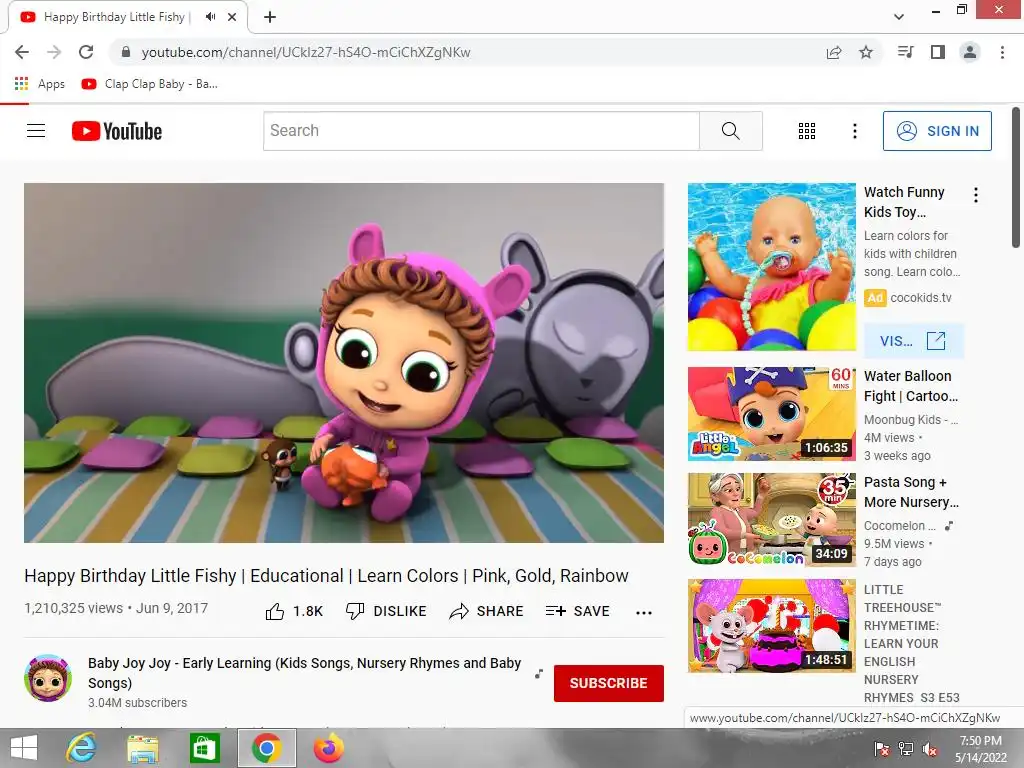Open Chrome three-dot menu
Viewport: 1024px width, 768px height.
pos(1002,52)
